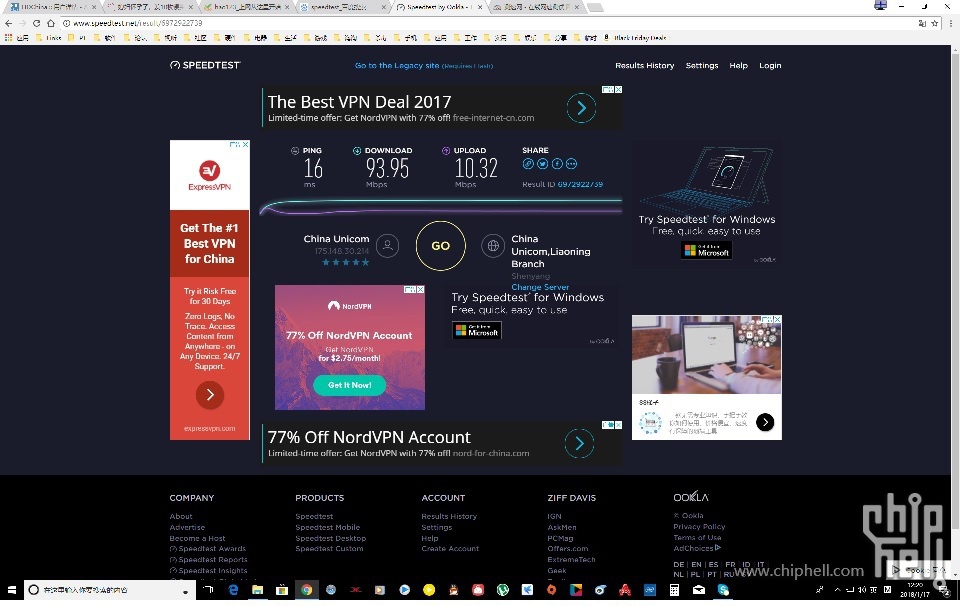Click the address bar URL field
Screen dimensions: 960x606
[490, 23]
